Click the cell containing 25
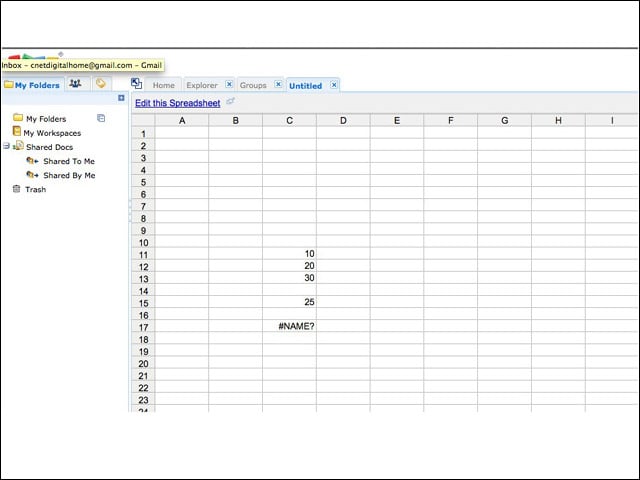The width and height of the screenshot is (640, 480). click(x=289, y=302)
